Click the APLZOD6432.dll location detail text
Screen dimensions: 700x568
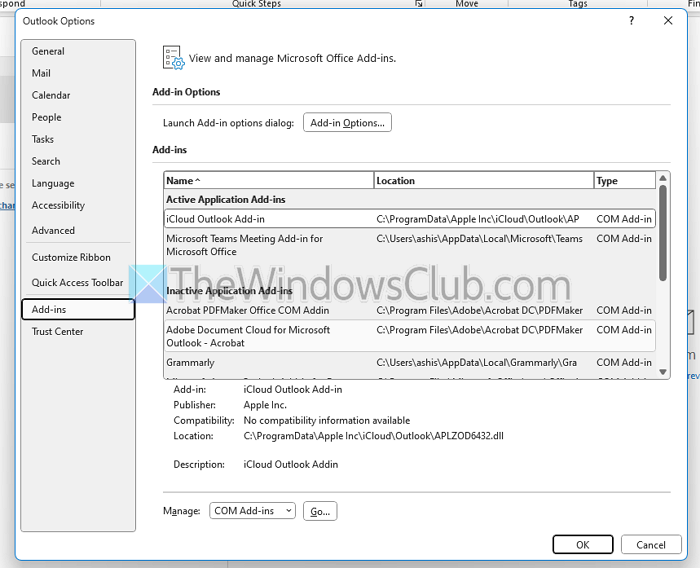(x=373, y=436)
